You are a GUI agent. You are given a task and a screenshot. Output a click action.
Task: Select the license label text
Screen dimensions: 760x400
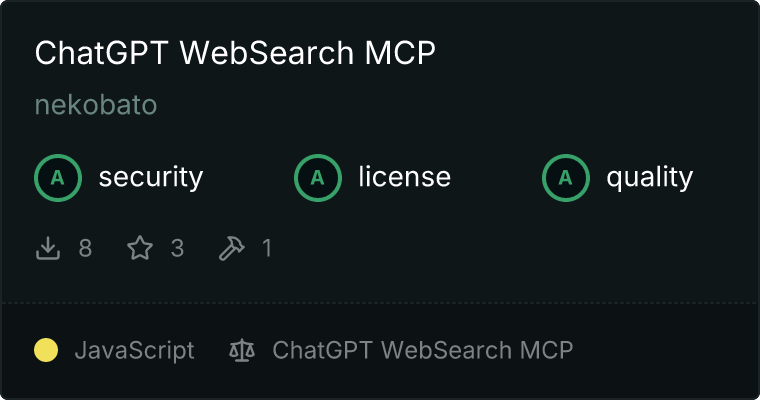click(x=405, y=176)
